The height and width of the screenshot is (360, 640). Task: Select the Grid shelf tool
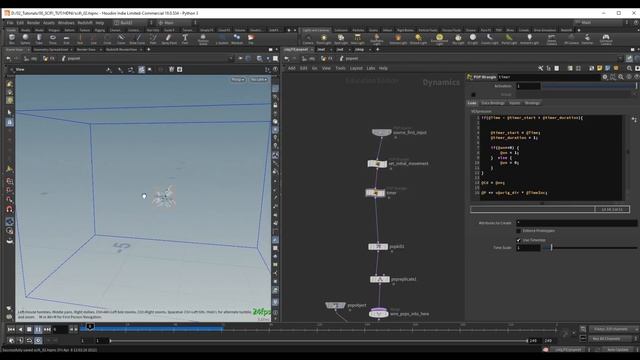tap(66, 39)
